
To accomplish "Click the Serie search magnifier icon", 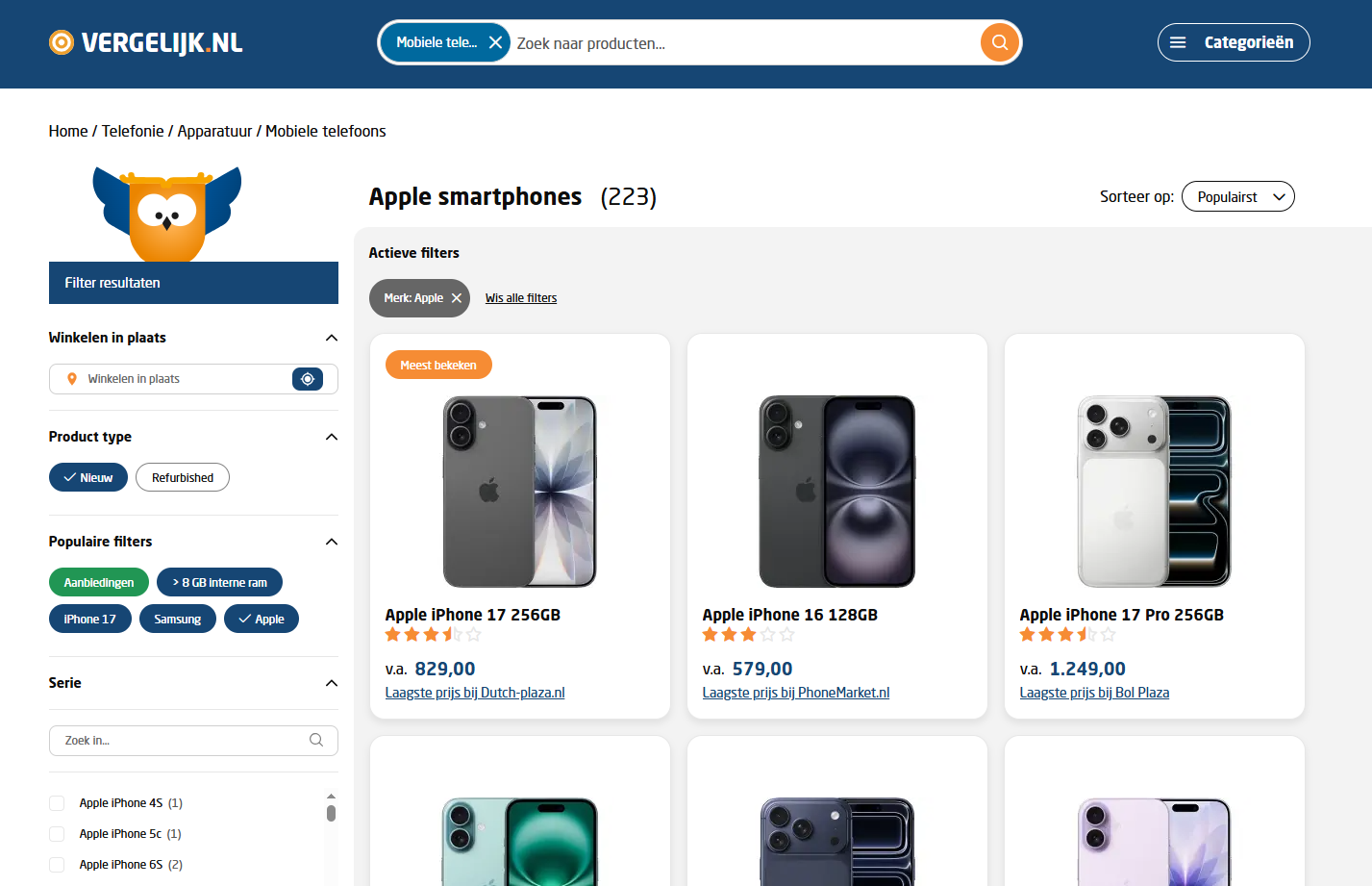I will (316, 740).
